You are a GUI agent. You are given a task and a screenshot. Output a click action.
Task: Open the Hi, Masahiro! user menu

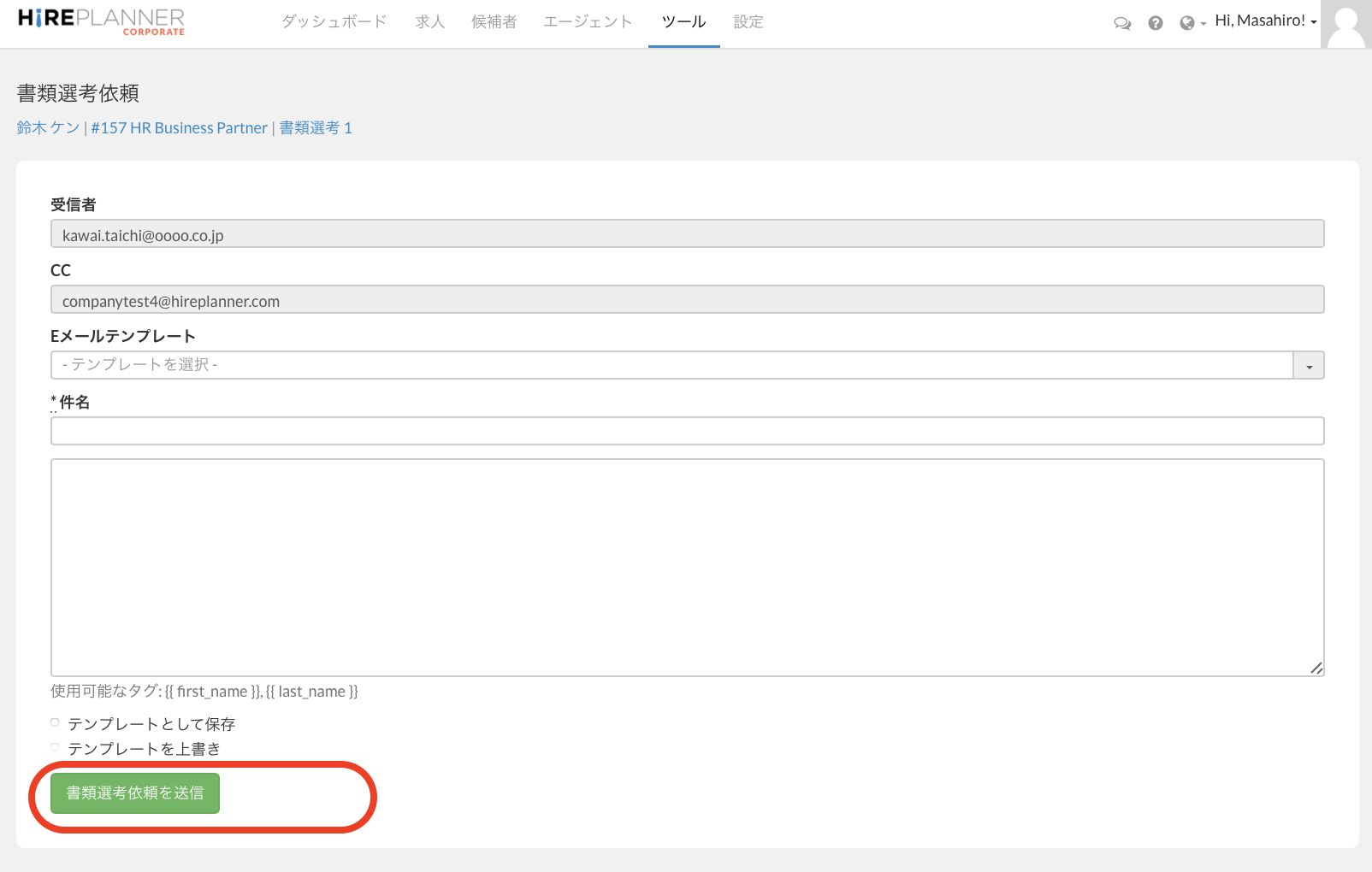click(1265, 21)
